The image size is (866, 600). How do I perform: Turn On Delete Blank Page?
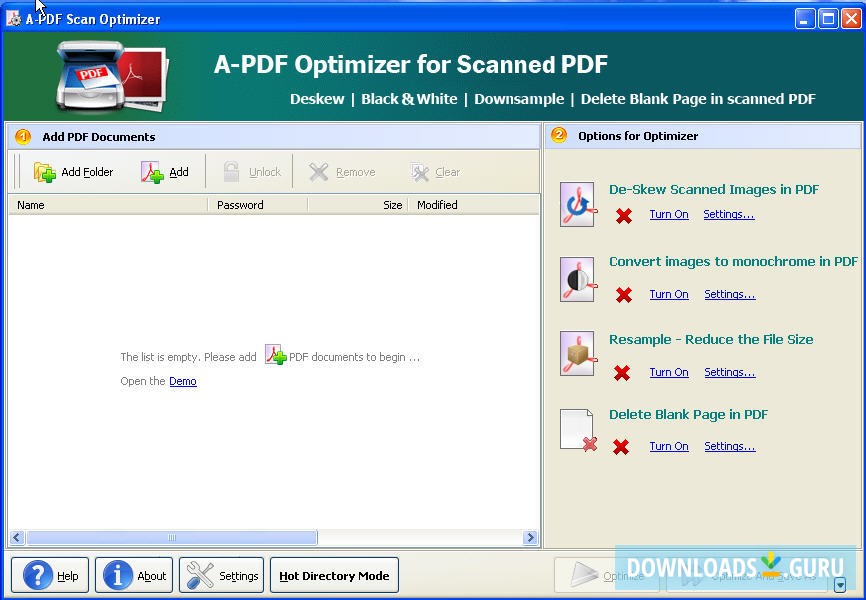(669, 446)
